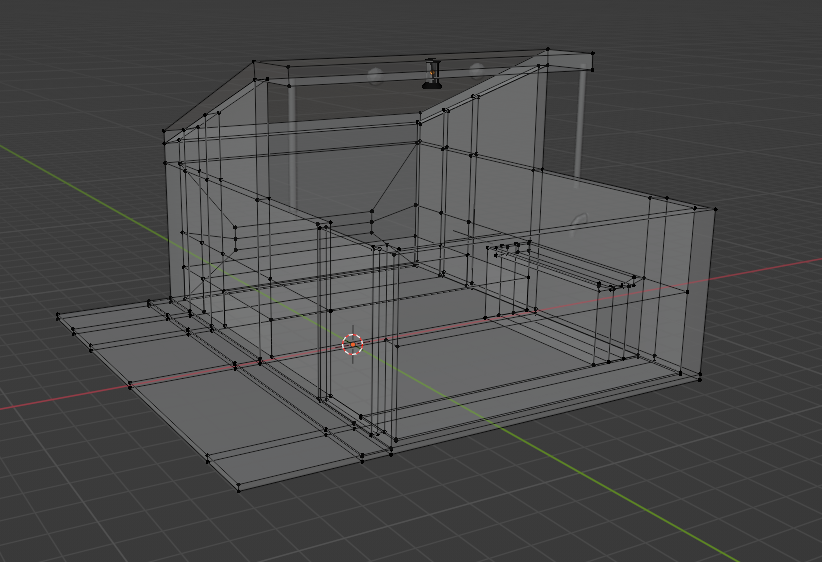Select the floor-edge vertex on the red X axis, left
The image size is (822, 562).
tap(130, 386)
